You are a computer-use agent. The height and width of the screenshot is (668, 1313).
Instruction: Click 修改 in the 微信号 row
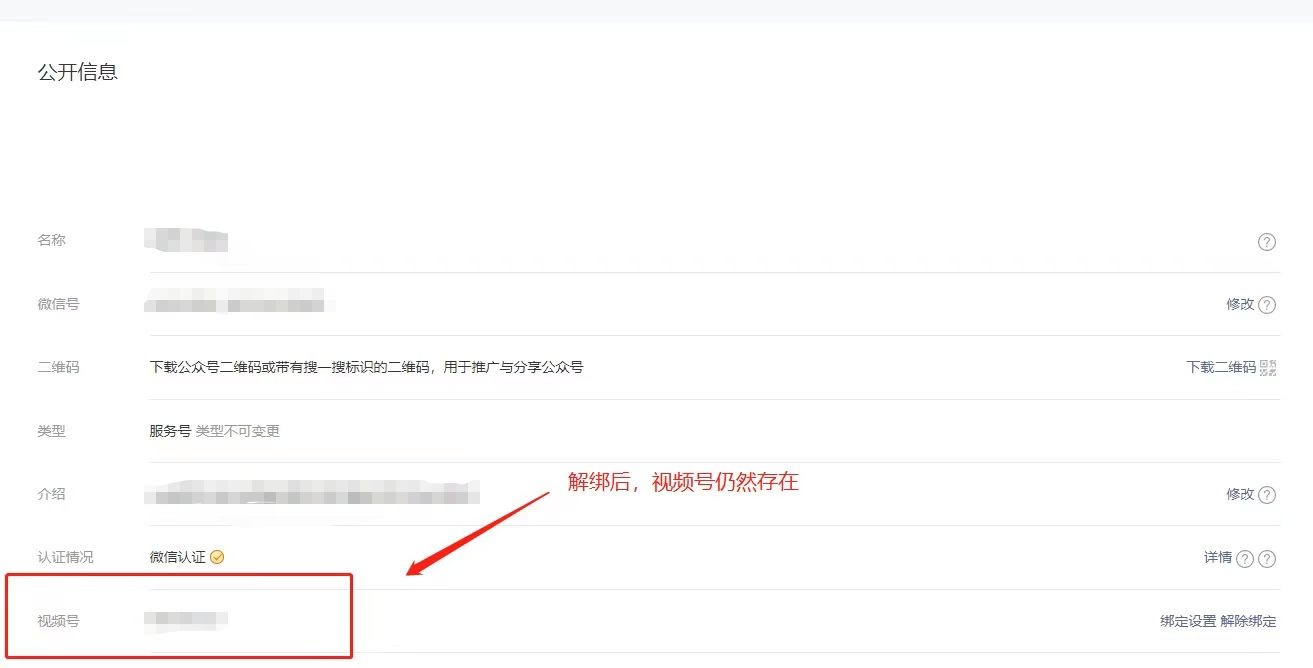tap(1240, 304)
